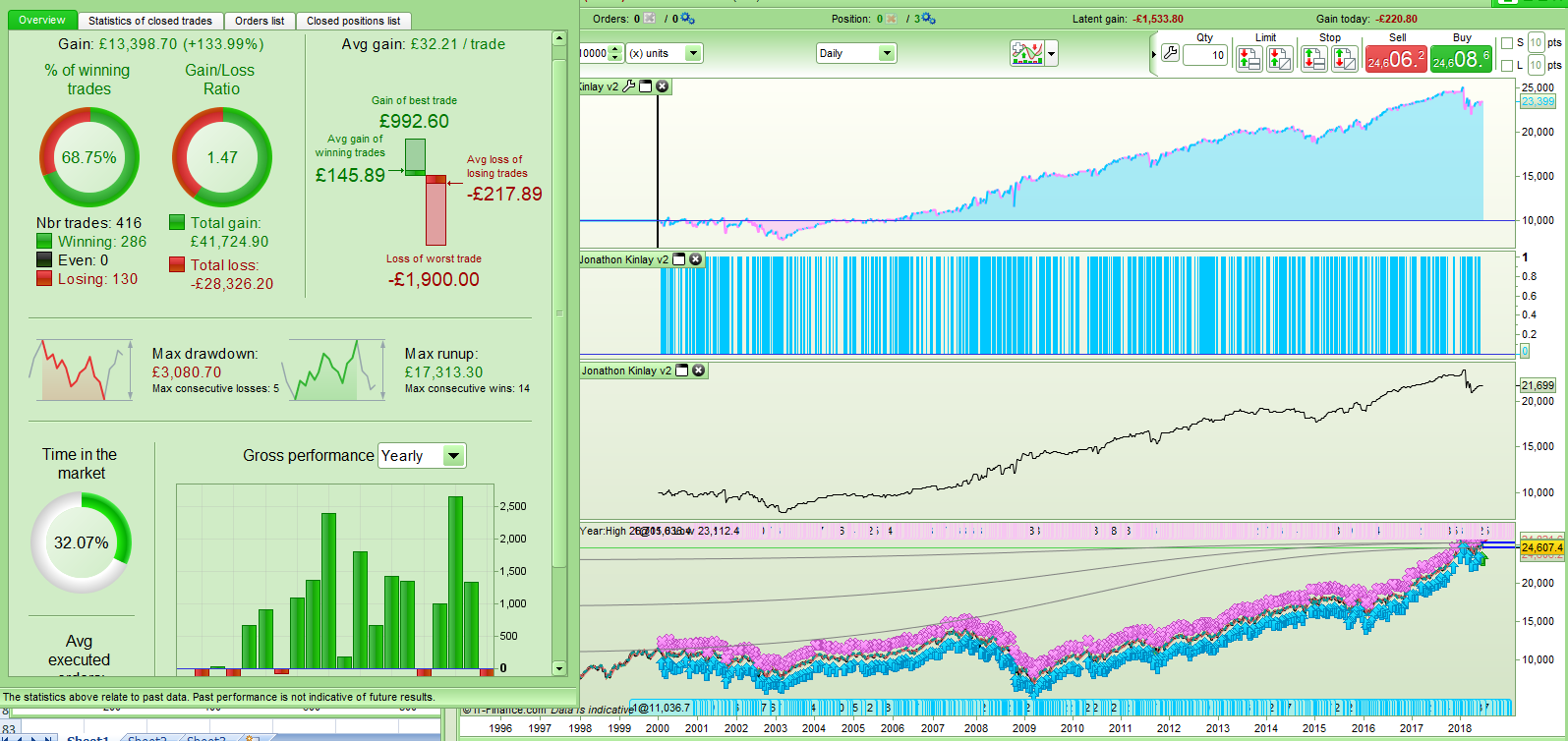
Task: Open the Closed positions list tab
Action: [x=354, y=21]
